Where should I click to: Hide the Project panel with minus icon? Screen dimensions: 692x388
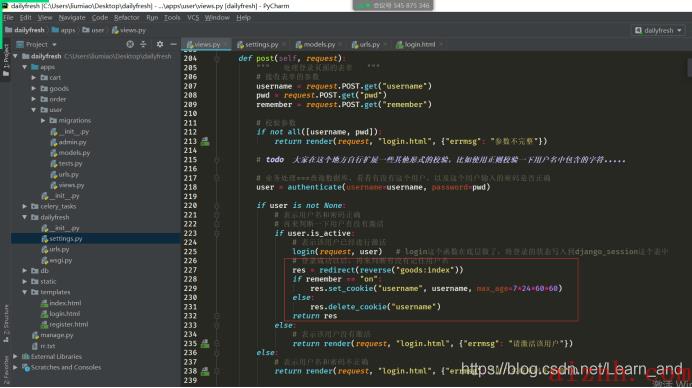[173, 45]
